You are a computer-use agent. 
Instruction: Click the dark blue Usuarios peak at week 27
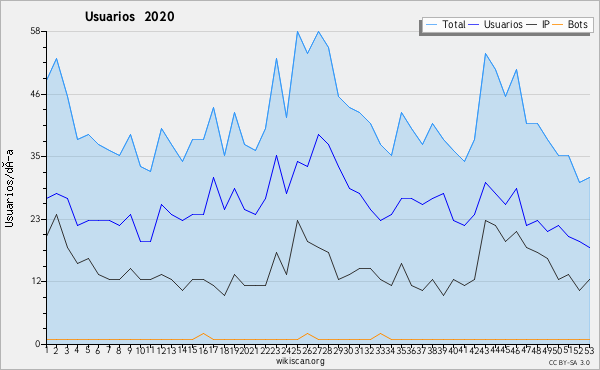318,135
